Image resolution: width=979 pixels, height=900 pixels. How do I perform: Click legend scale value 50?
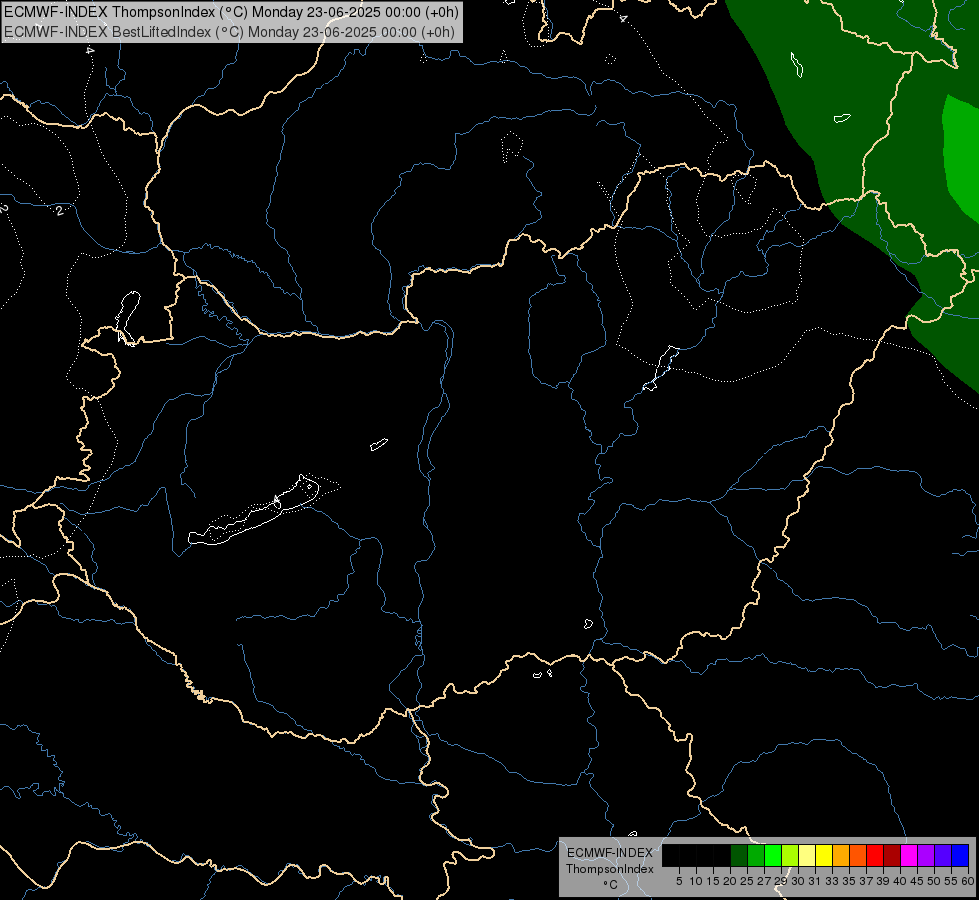(933, 881)
